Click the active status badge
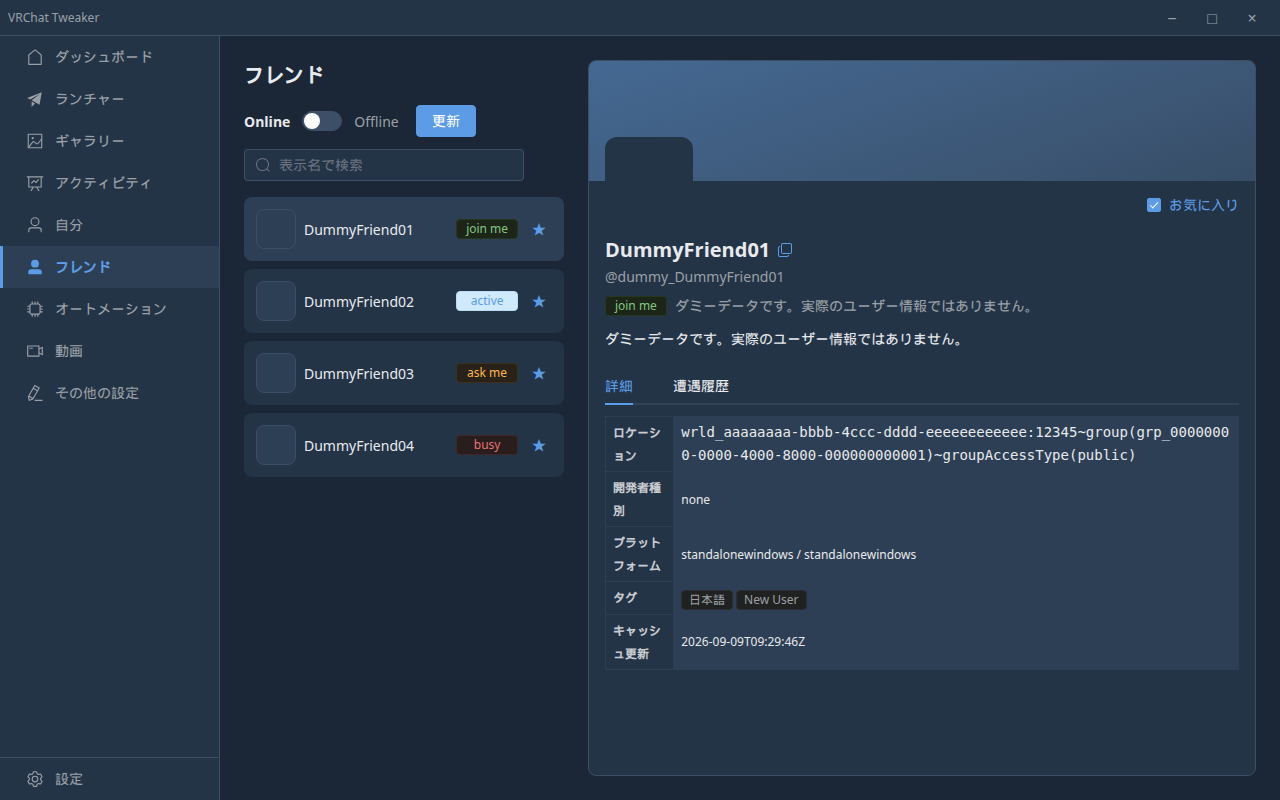Screen dimensions: 1280x800 [x=487, y=301]
